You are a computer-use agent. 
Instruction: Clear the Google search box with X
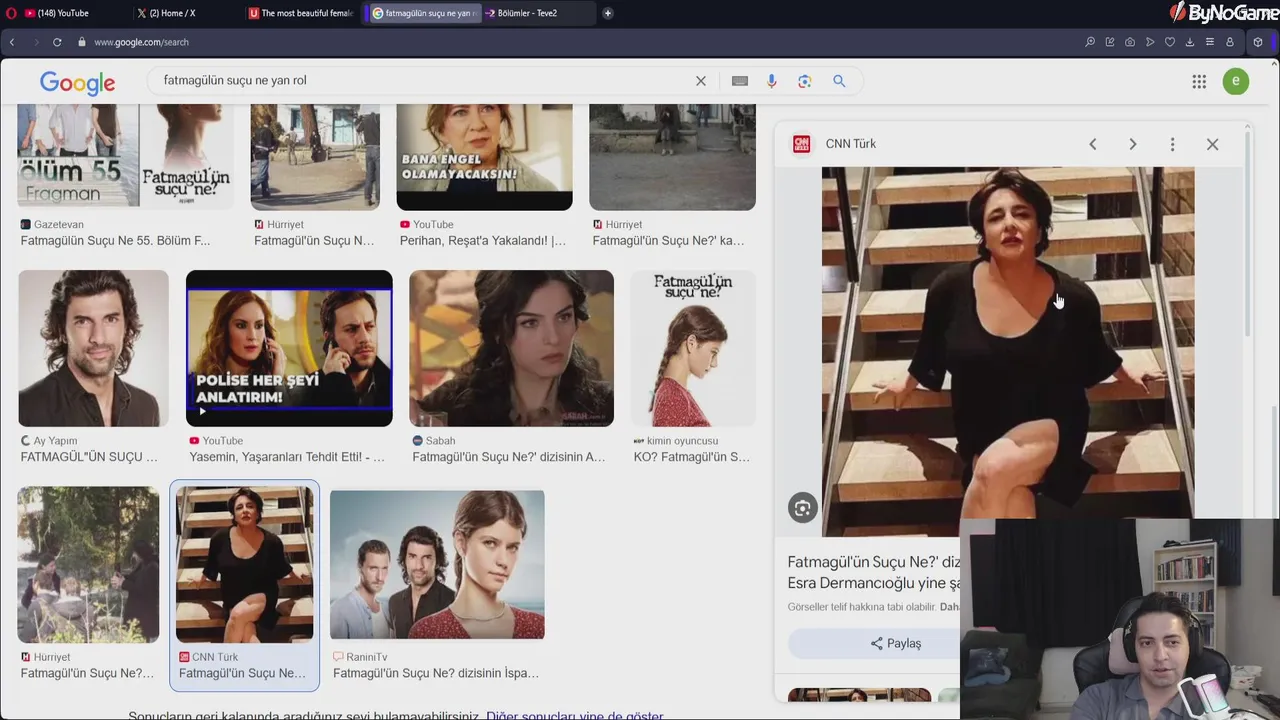(701, 81)
